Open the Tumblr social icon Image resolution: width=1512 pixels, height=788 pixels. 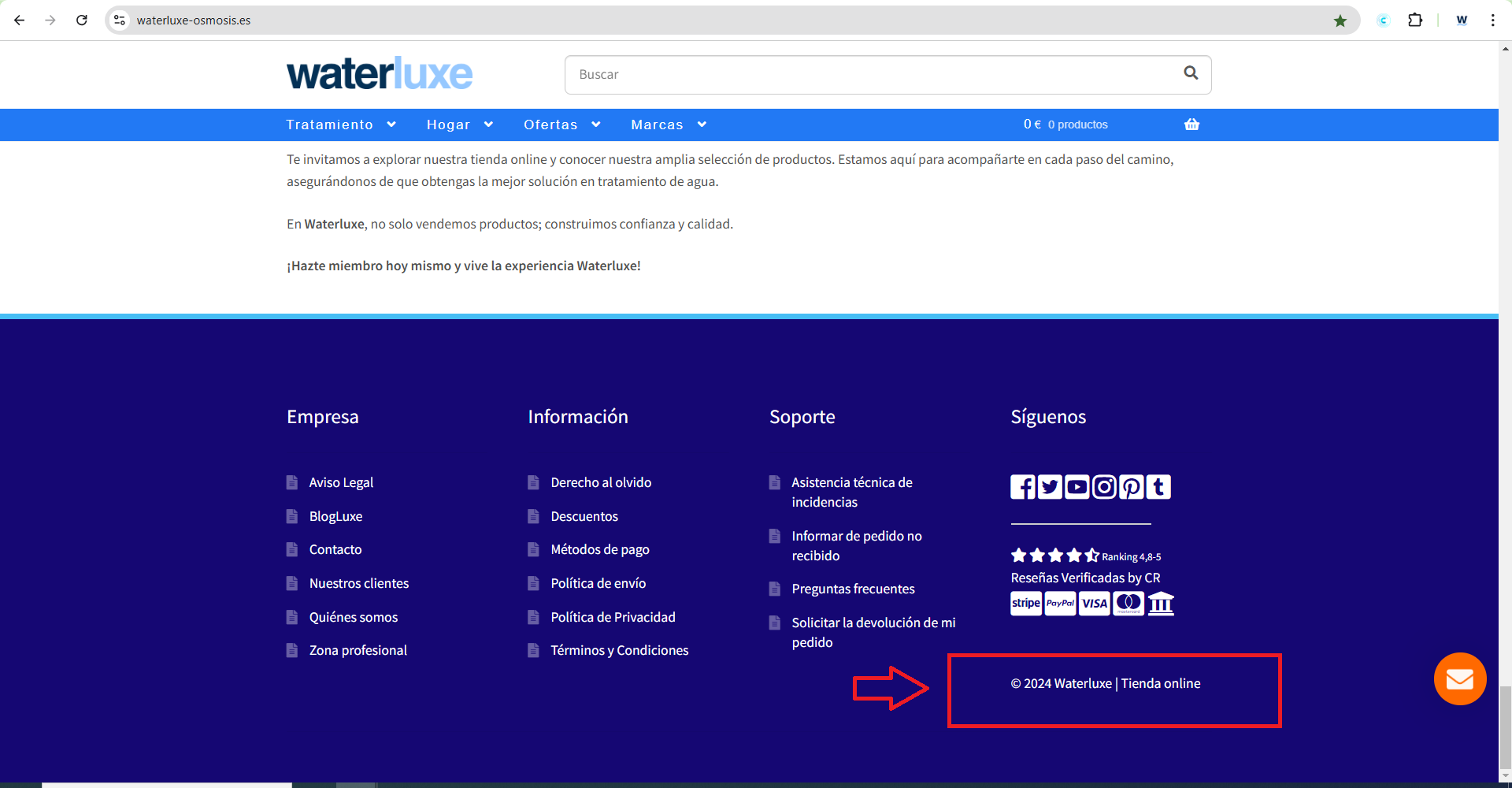coord(1158,487)
